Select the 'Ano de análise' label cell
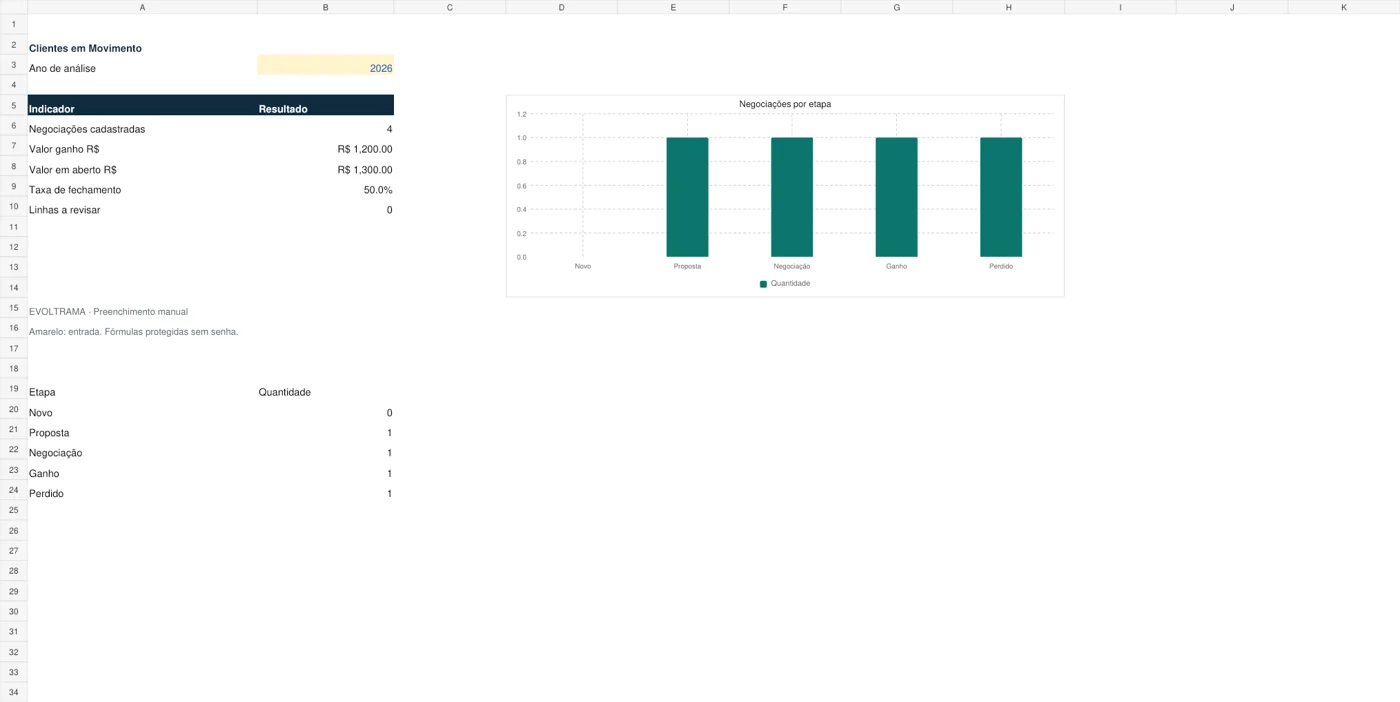Viewport: 1400px width, 702px height. pos(142,65)
